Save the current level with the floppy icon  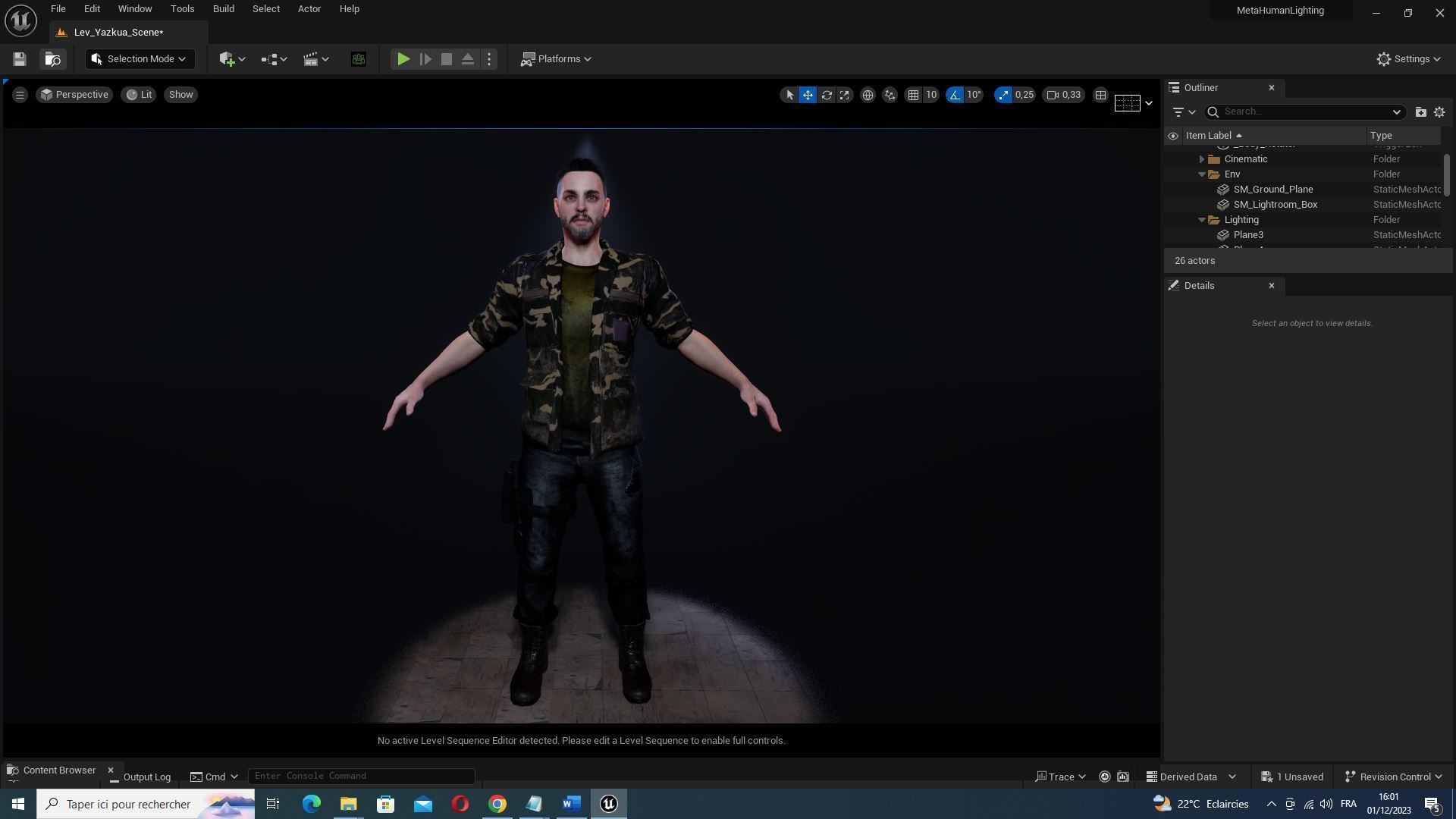coord(20,59)
